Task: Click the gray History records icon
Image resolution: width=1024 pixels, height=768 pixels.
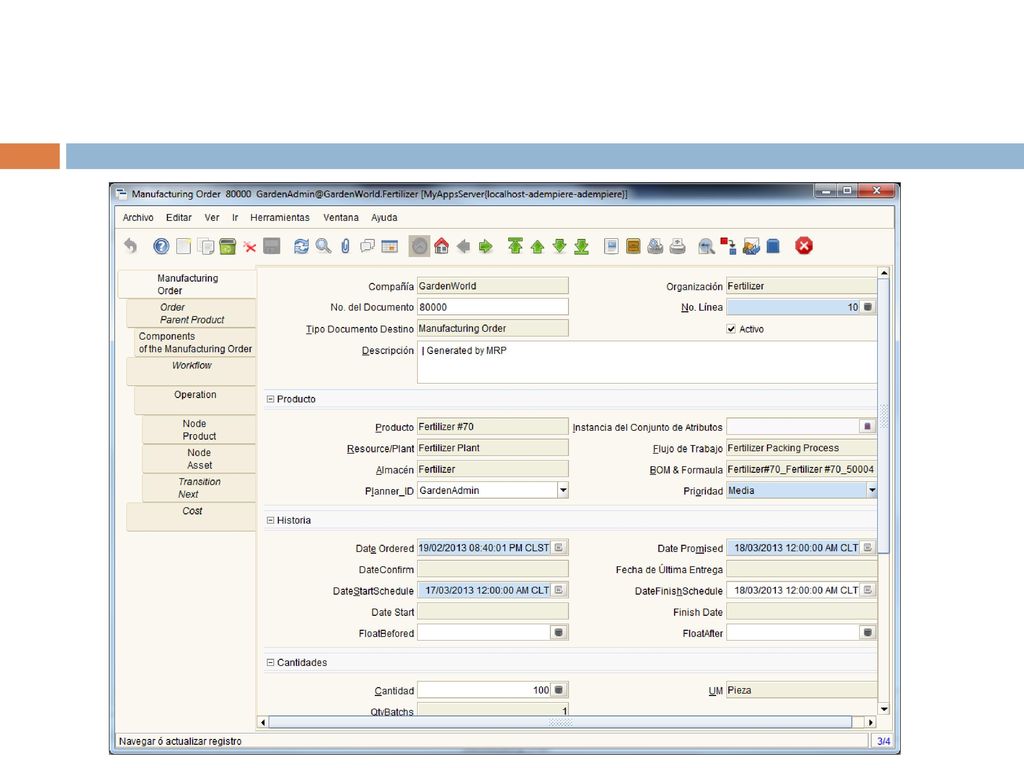Action: tap(419, 246)
